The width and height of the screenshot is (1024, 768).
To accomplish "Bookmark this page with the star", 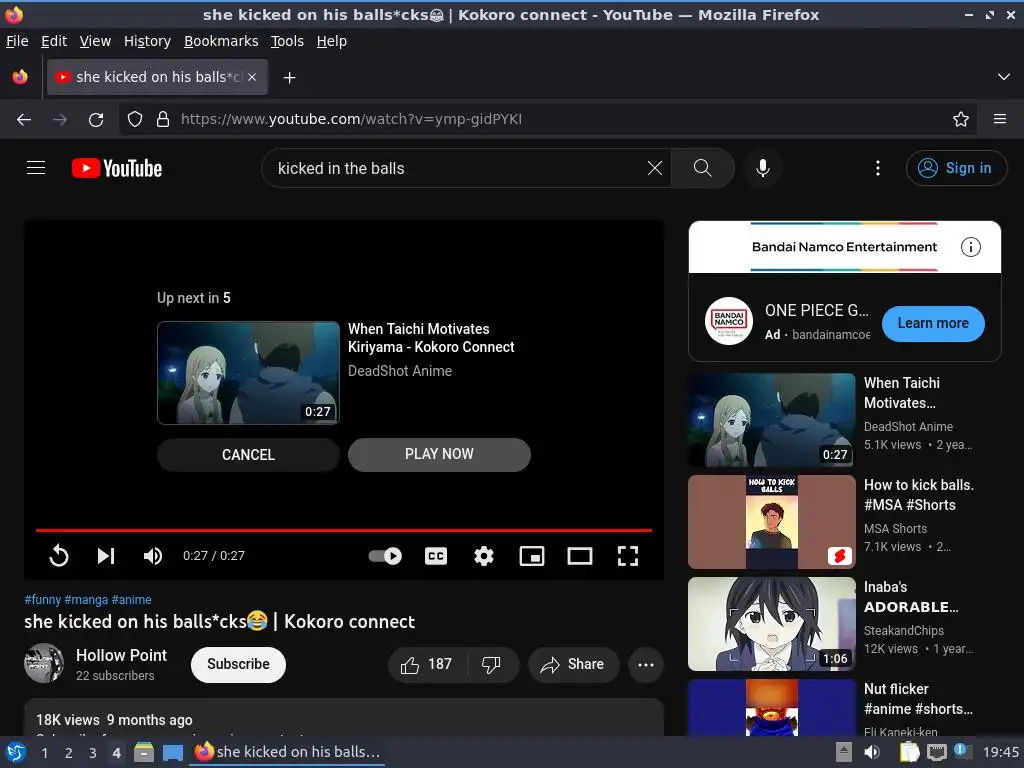I will click(961, 120).
